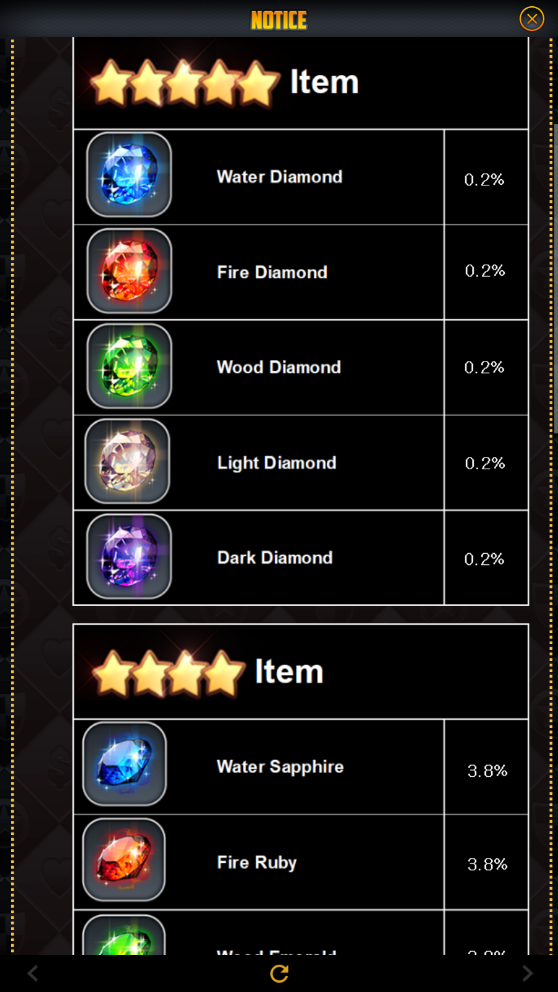The height and width of the screenshot is (992, 558).
Task: Click the Light Diamond label text
Action: (x=277, y=462)
